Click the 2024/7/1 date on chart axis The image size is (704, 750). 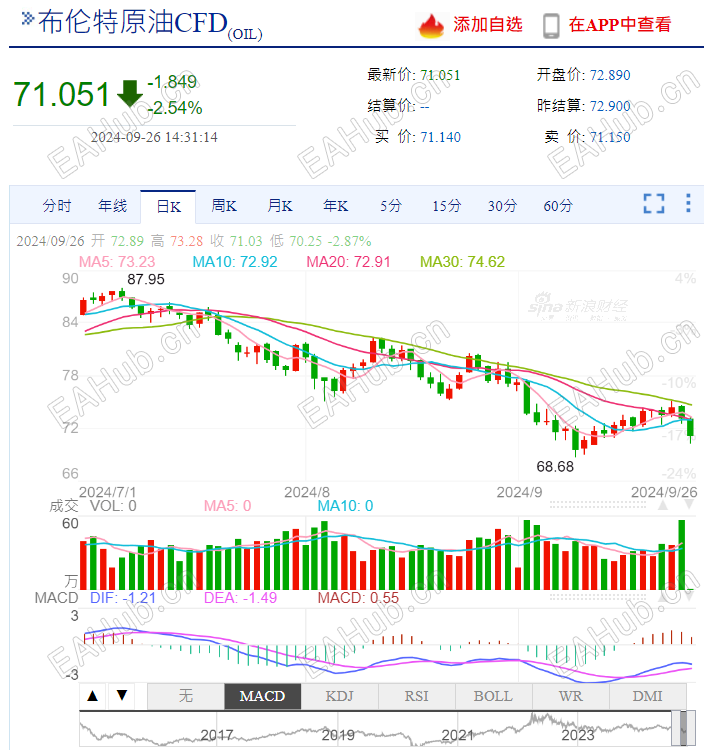108,492
